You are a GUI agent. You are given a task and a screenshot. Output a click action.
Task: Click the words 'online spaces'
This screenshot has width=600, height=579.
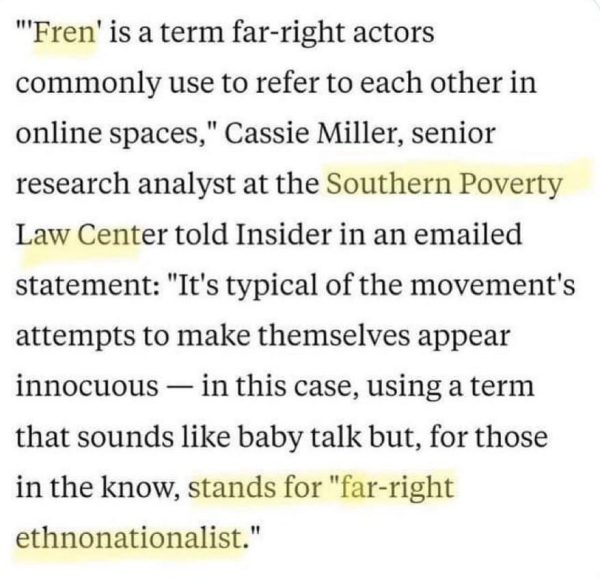[93, 132]
